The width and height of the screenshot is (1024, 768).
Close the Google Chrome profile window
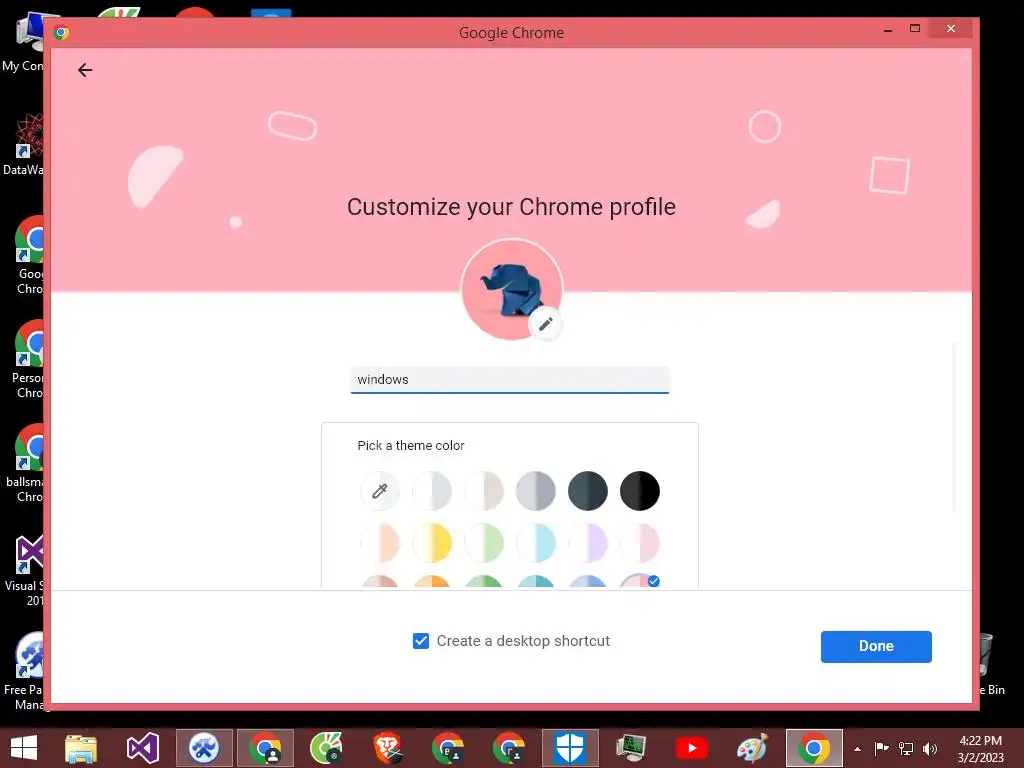[951, 29]
